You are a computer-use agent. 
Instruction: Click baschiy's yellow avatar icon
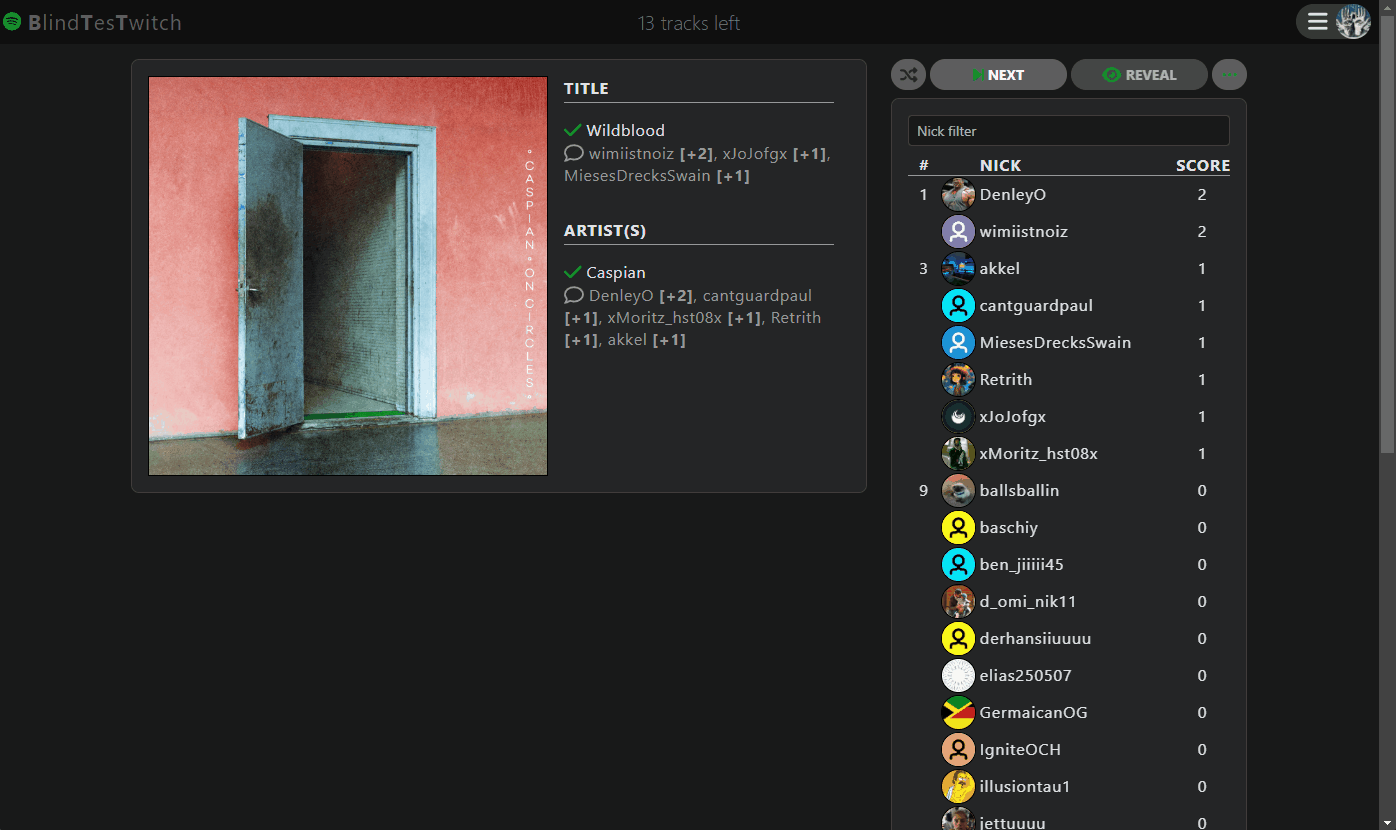pyautogui.click(x=958, y=528)
